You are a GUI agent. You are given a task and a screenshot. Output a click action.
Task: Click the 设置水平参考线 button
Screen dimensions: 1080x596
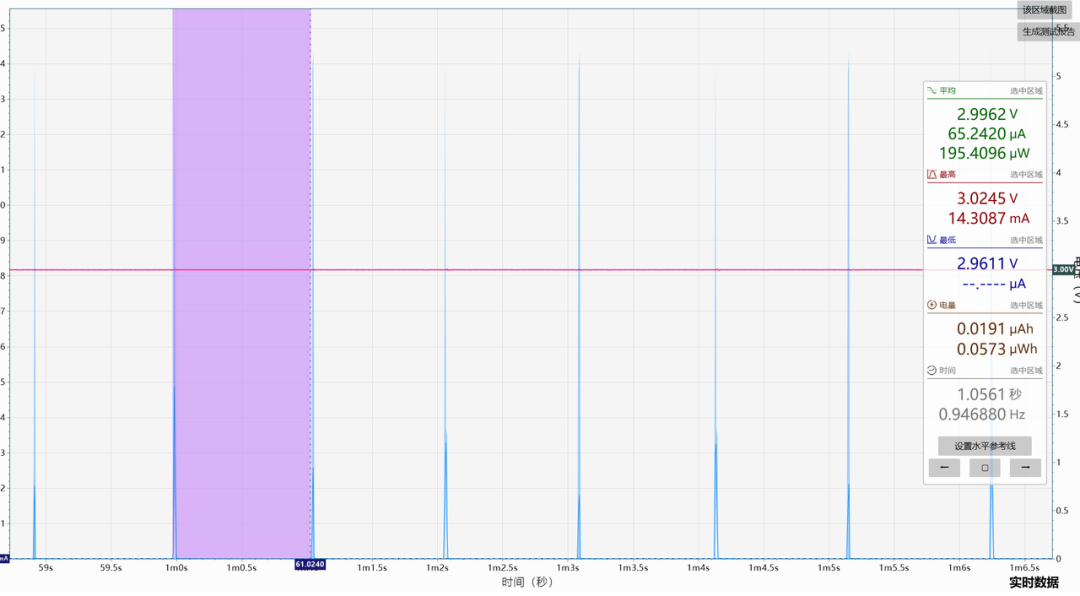pos(984,444)
